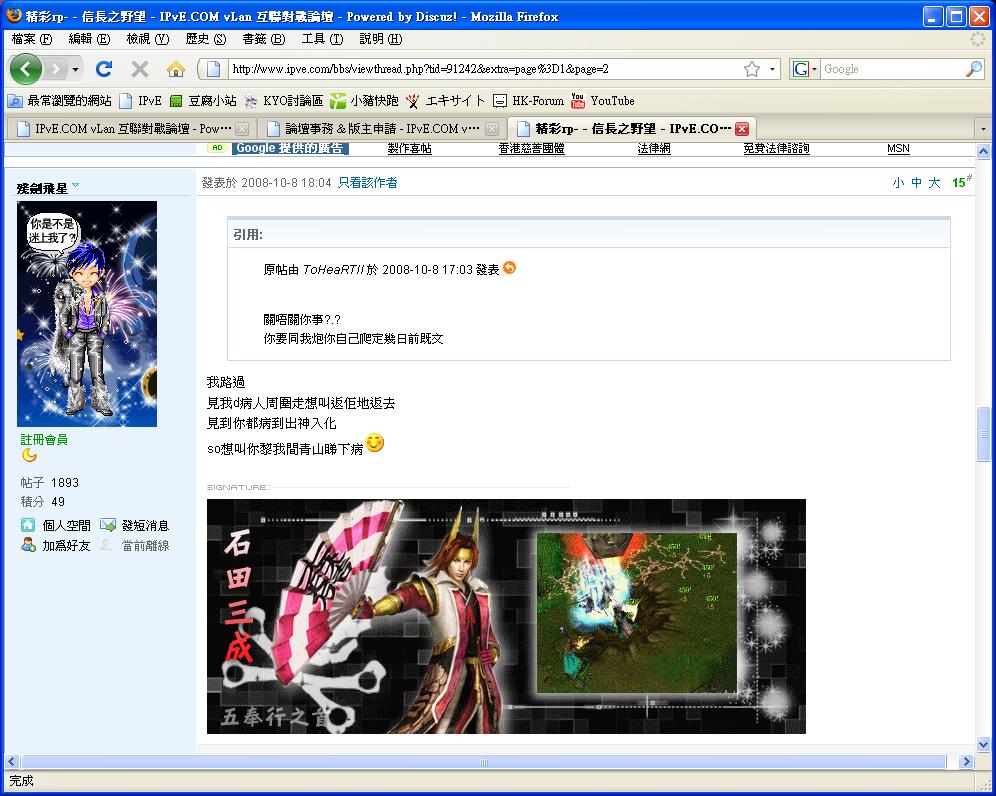Open the MSN ad link
The image size is (996, 796).
point(898,149)
